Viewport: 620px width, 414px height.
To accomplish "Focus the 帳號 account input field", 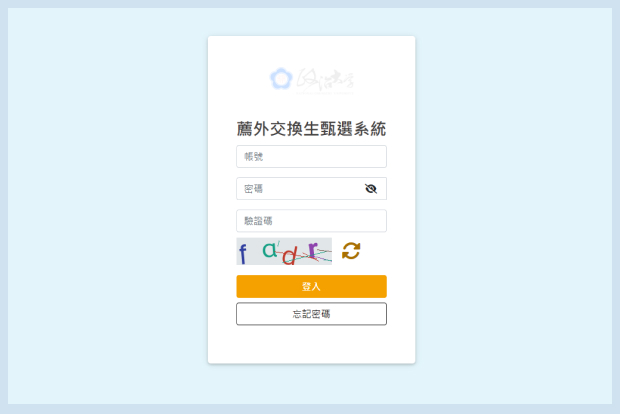I will [311, 157].
